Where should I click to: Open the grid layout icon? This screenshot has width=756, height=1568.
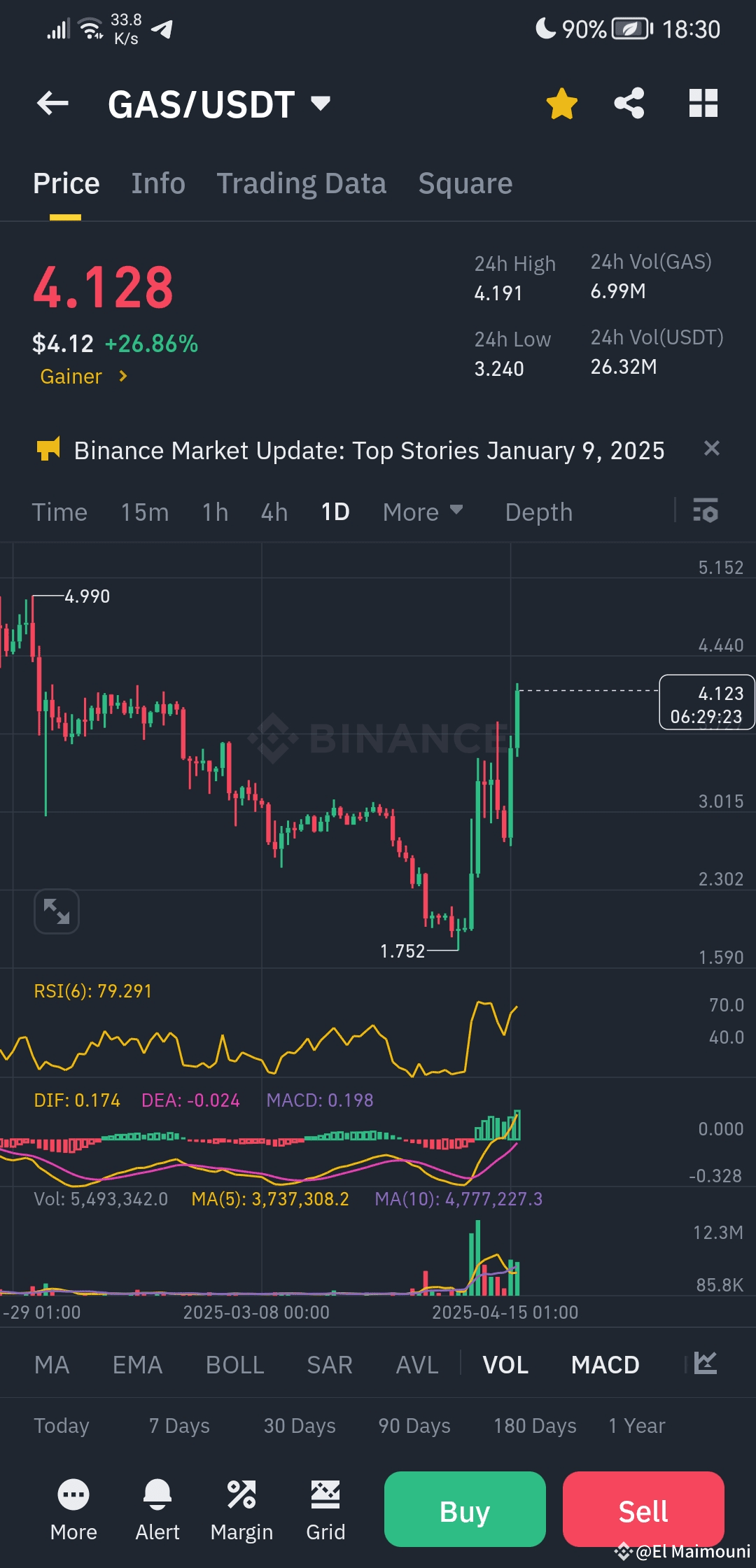[703, 104]
